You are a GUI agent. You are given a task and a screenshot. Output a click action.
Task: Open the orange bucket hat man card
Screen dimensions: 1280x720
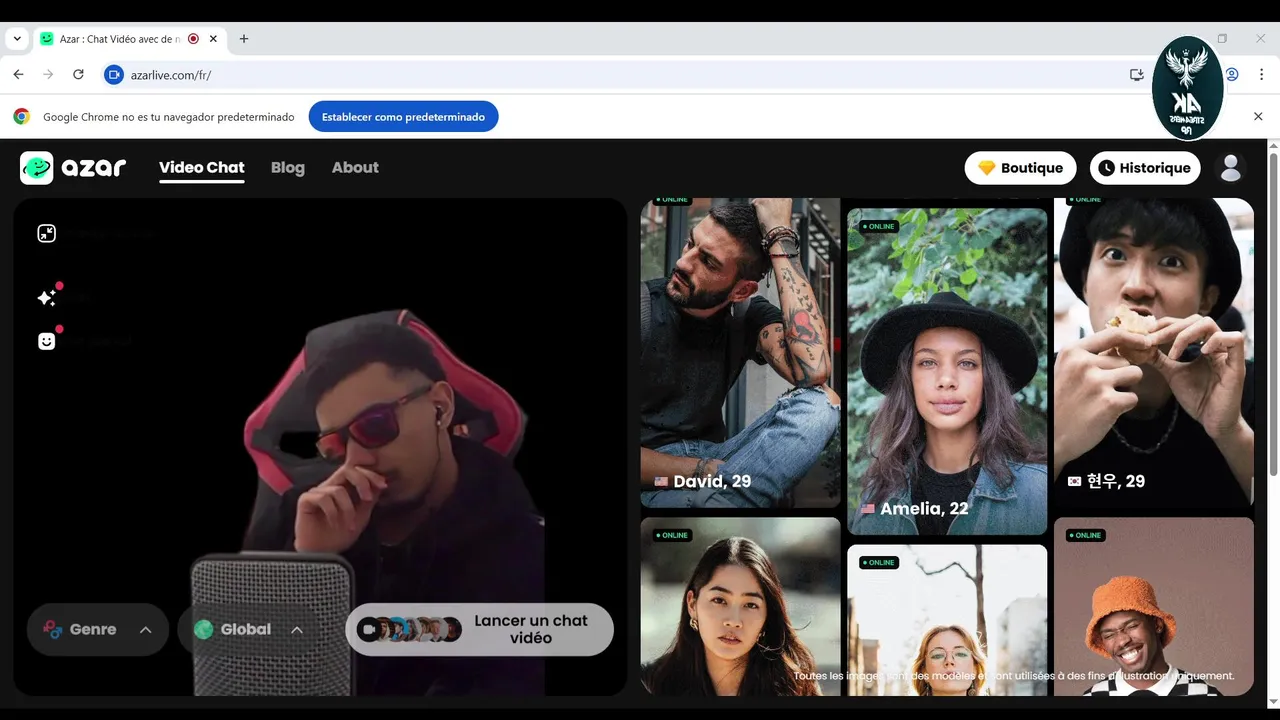point(1154,606)
